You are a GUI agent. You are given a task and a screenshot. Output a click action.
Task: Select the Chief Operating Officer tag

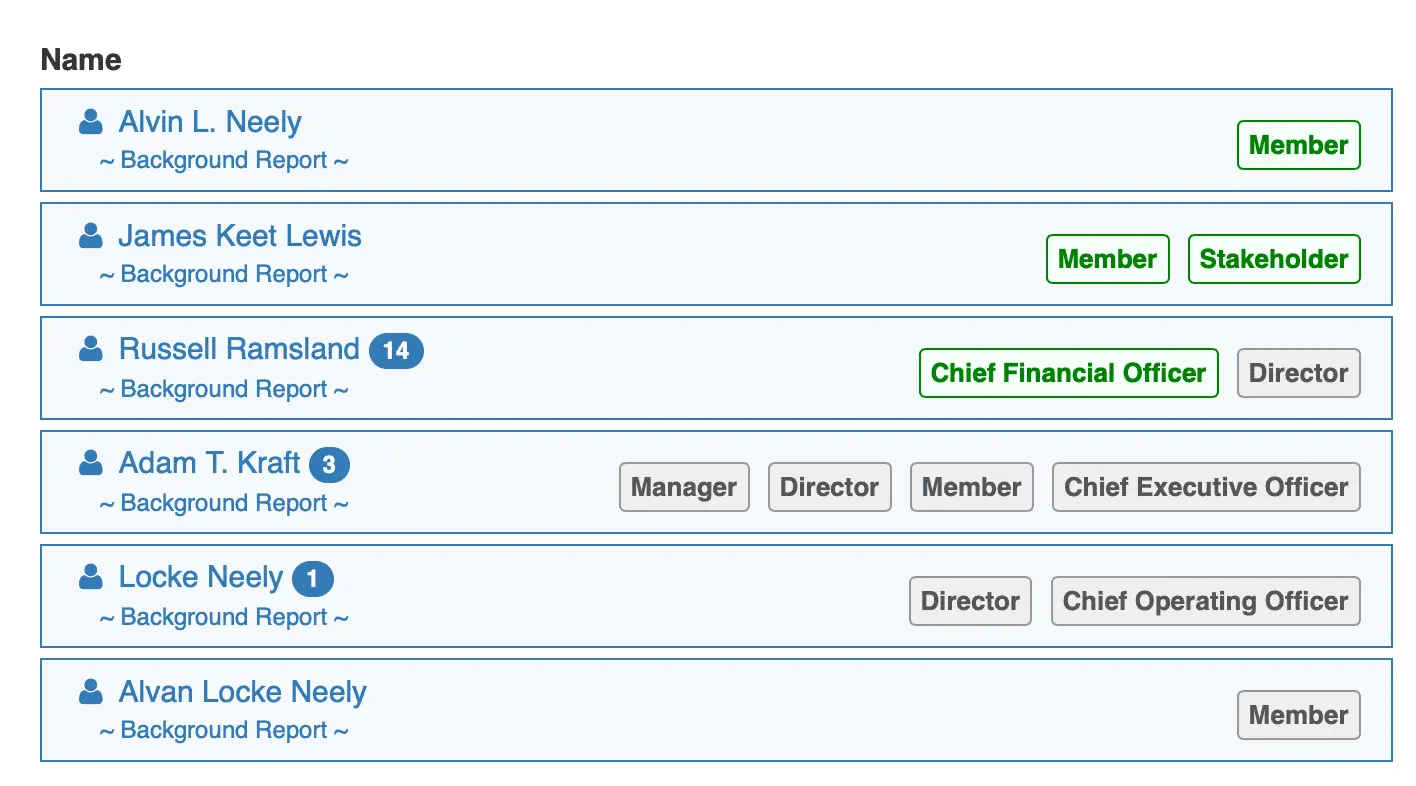[x=1205, y=601]
